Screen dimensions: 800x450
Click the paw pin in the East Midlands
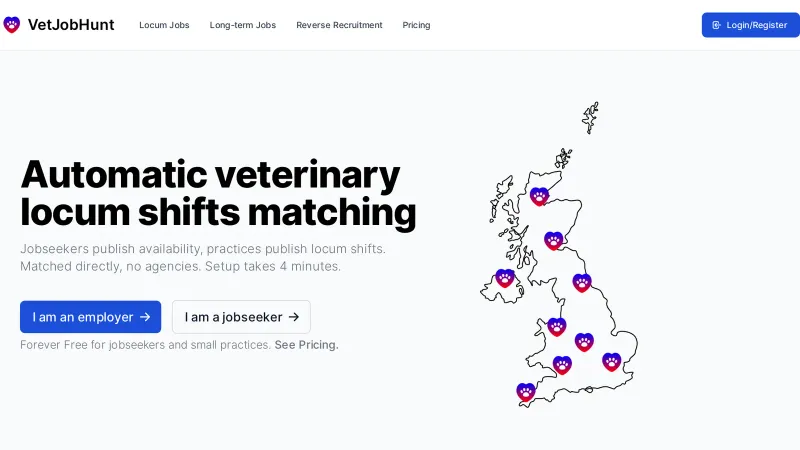coord(584,342)
